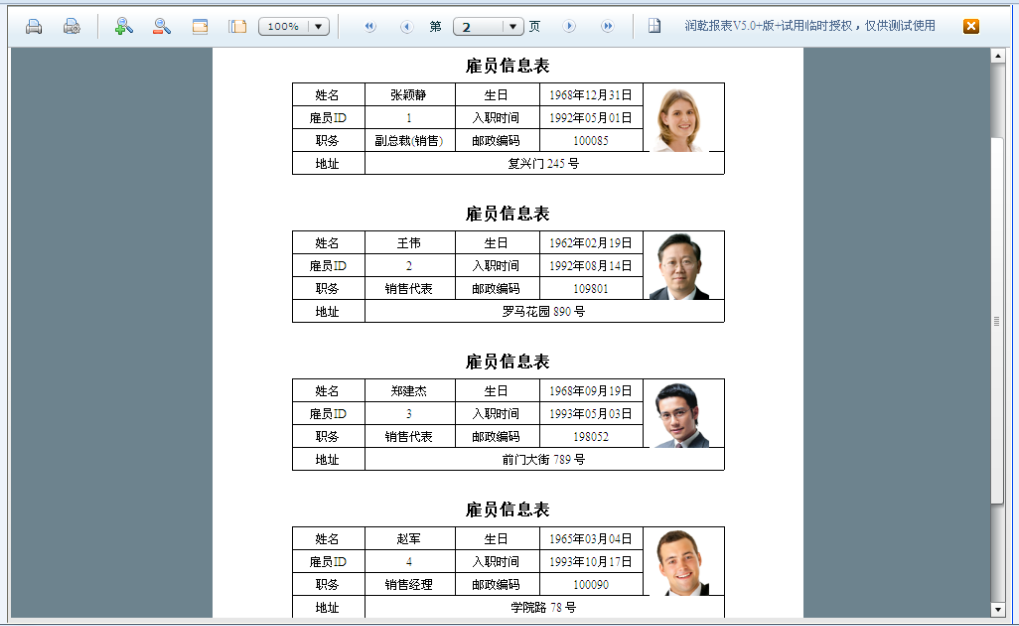Click birthday 1962年02月19日

[x=591, y=243]
